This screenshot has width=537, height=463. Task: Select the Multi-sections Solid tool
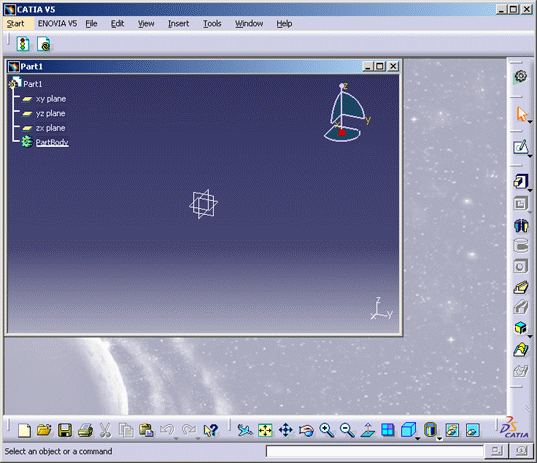click(521, 350)
